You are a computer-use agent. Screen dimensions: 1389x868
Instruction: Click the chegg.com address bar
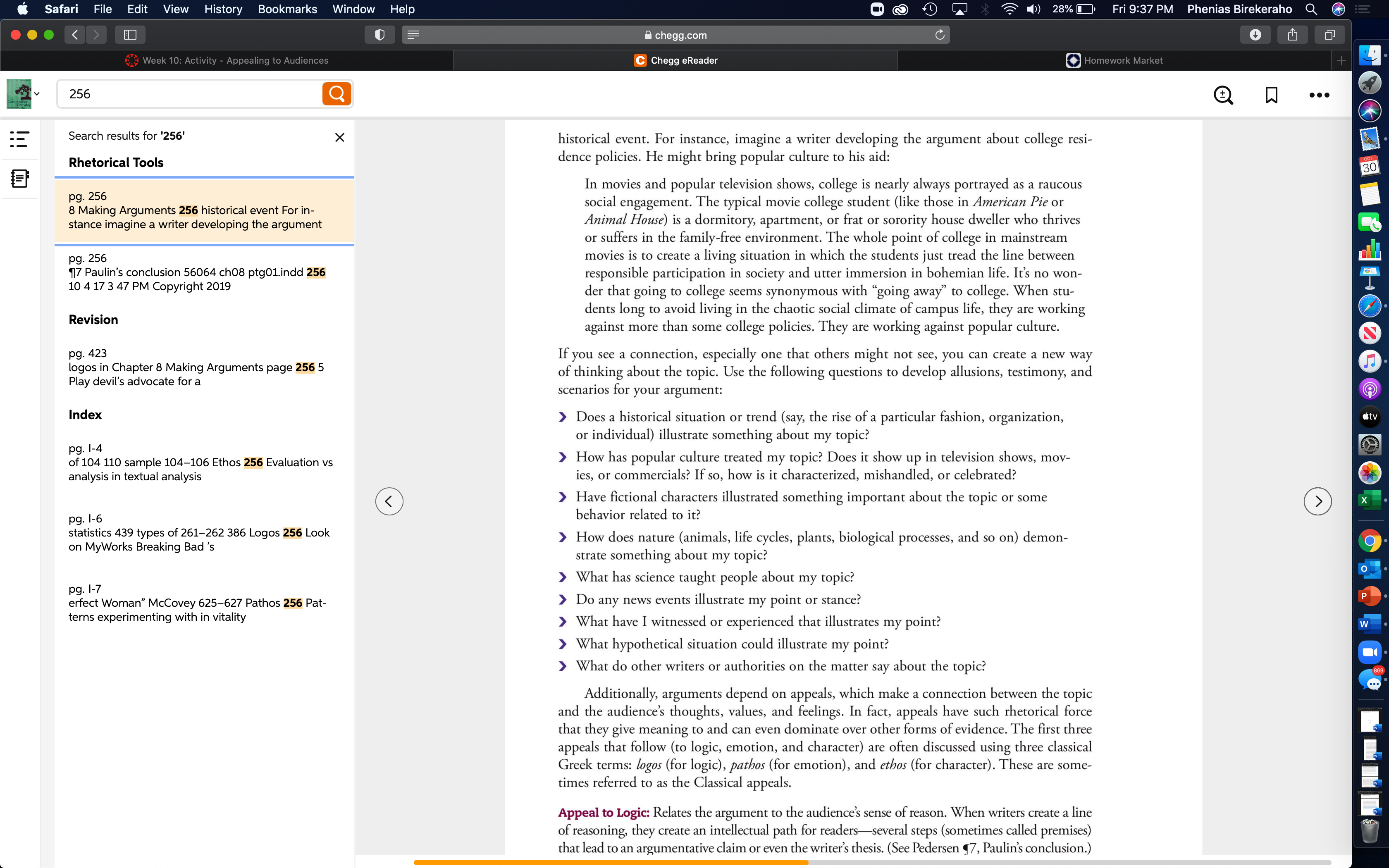point(675,34)
